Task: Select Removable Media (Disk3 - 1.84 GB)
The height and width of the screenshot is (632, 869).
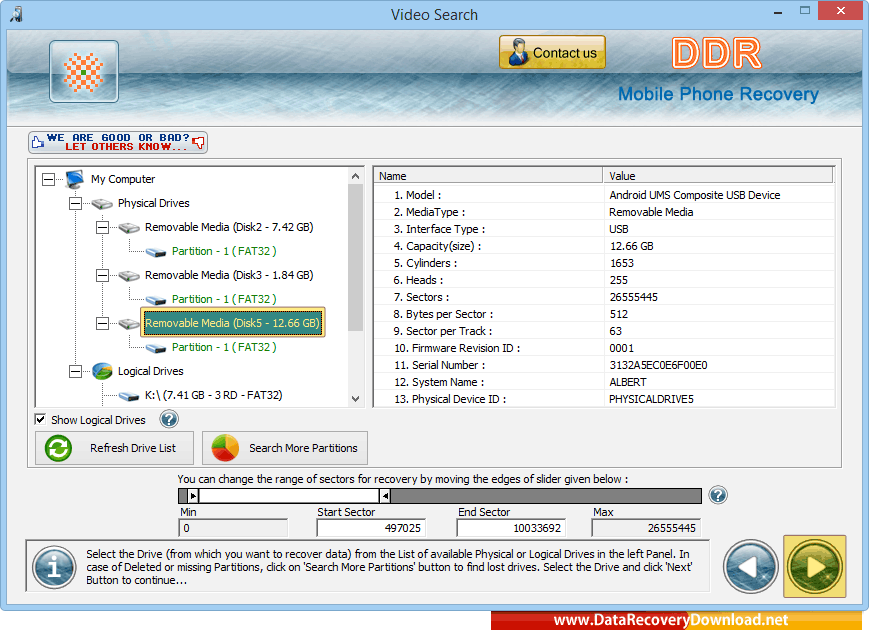Action: 229,275
